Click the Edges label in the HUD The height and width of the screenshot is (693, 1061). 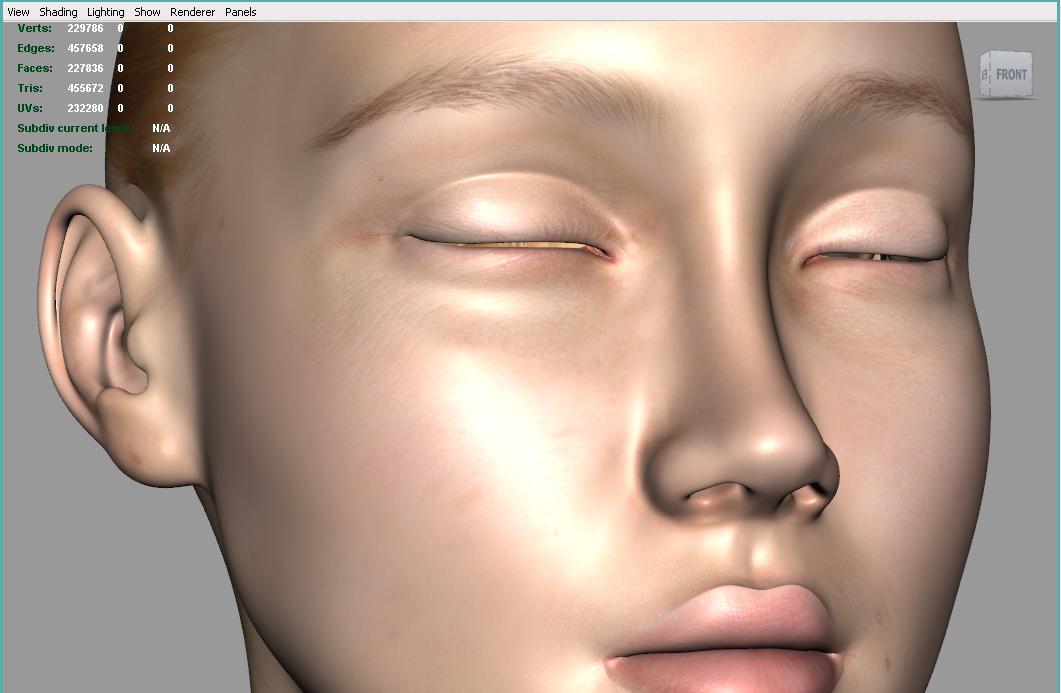pyautogui.click(x=36, y=48)
